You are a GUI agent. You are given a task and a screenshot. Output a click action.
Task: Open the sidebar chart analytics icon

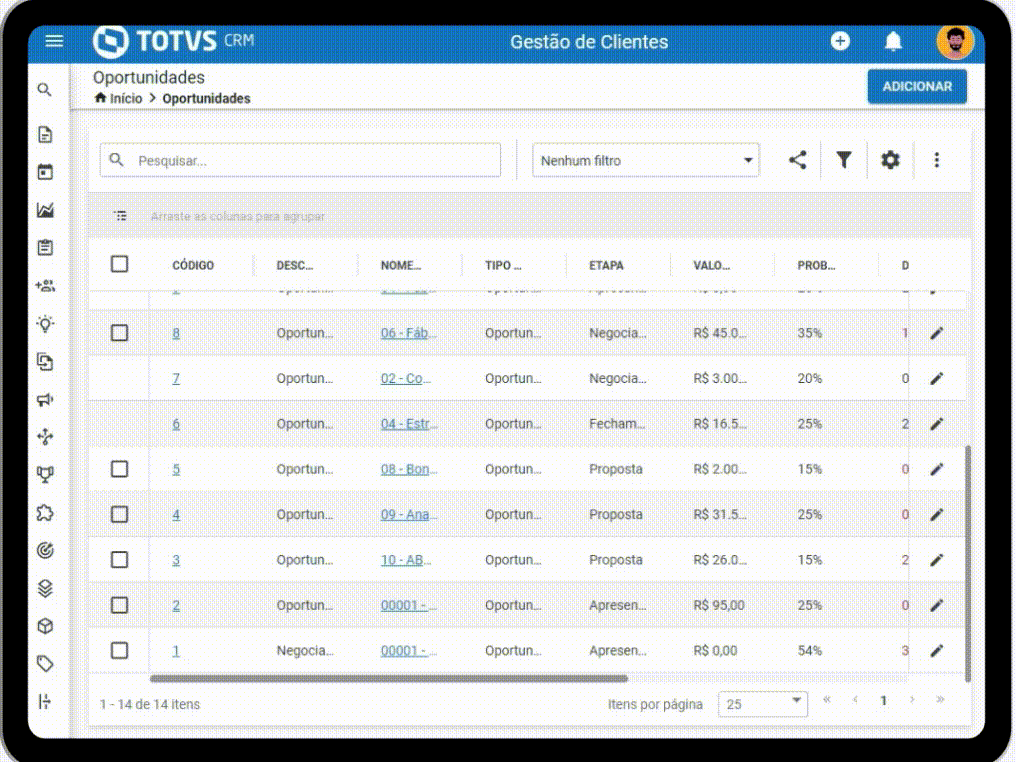(45, 210)
